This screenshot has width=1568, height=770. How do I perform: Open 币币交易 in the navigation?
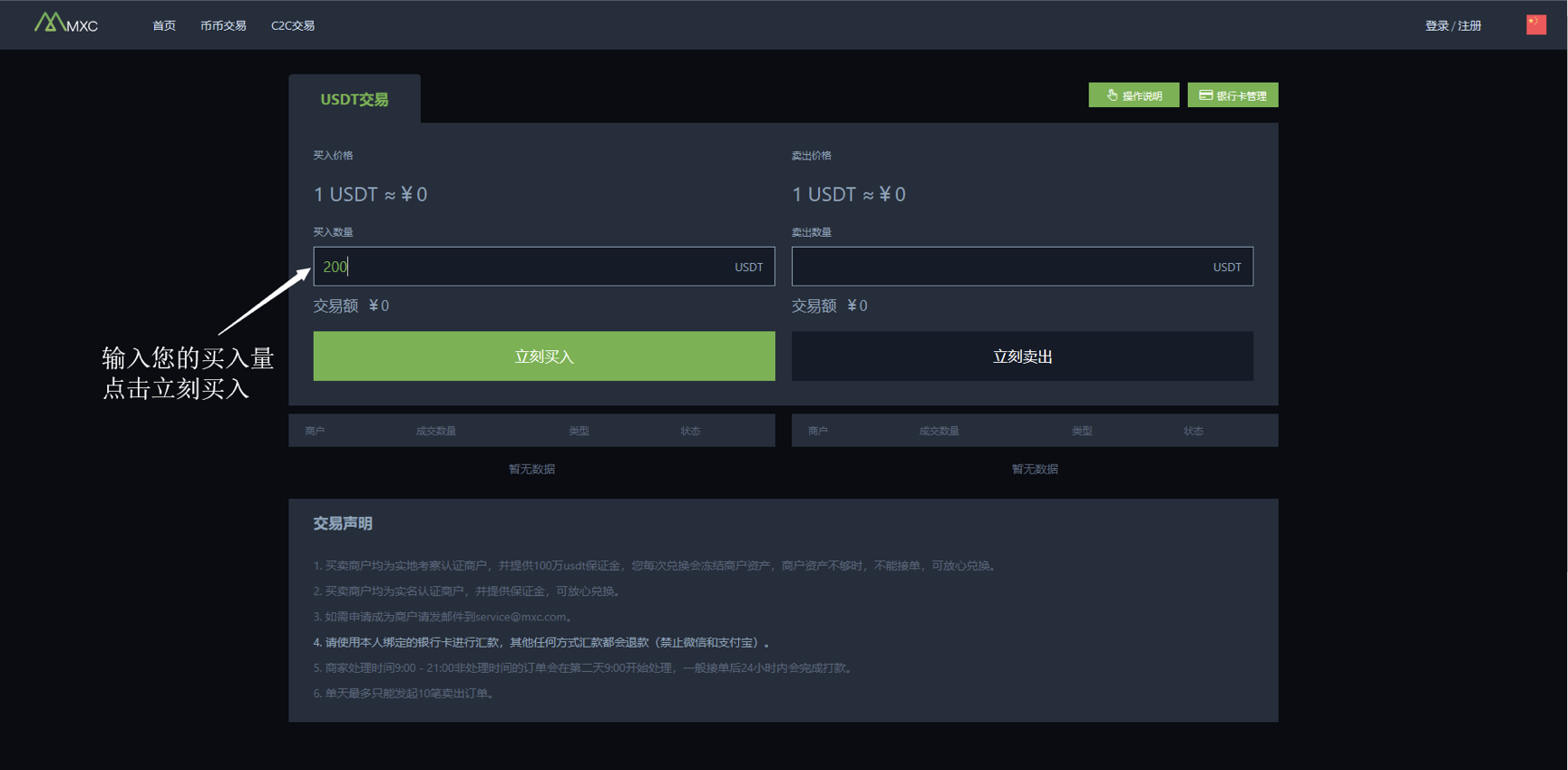click(223, 25)
